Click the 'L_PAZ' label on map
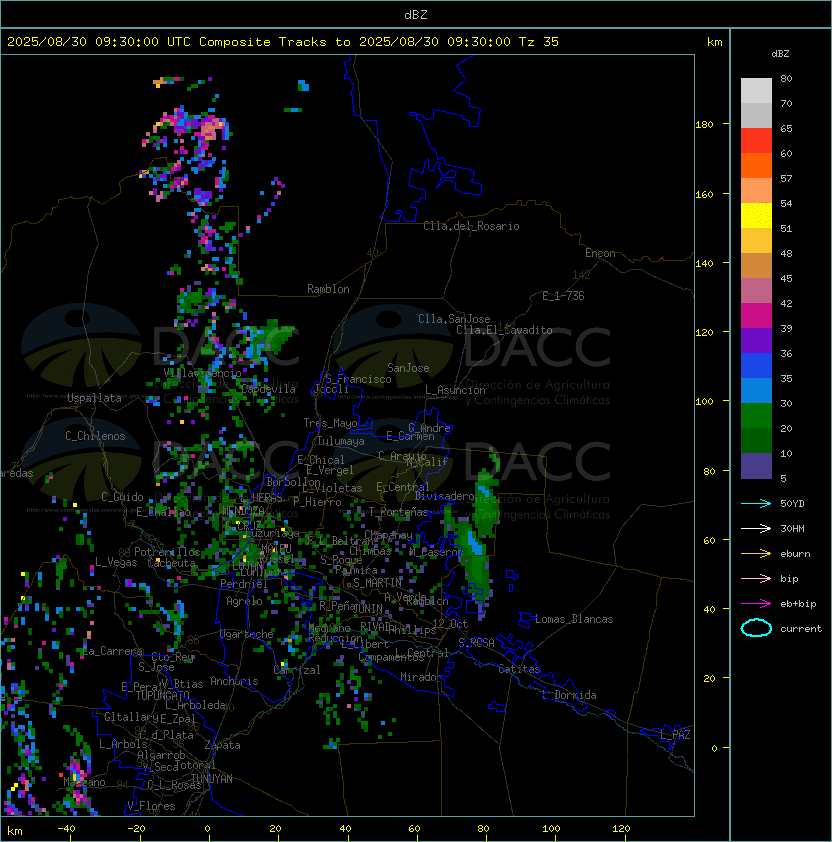 [675, 735]
